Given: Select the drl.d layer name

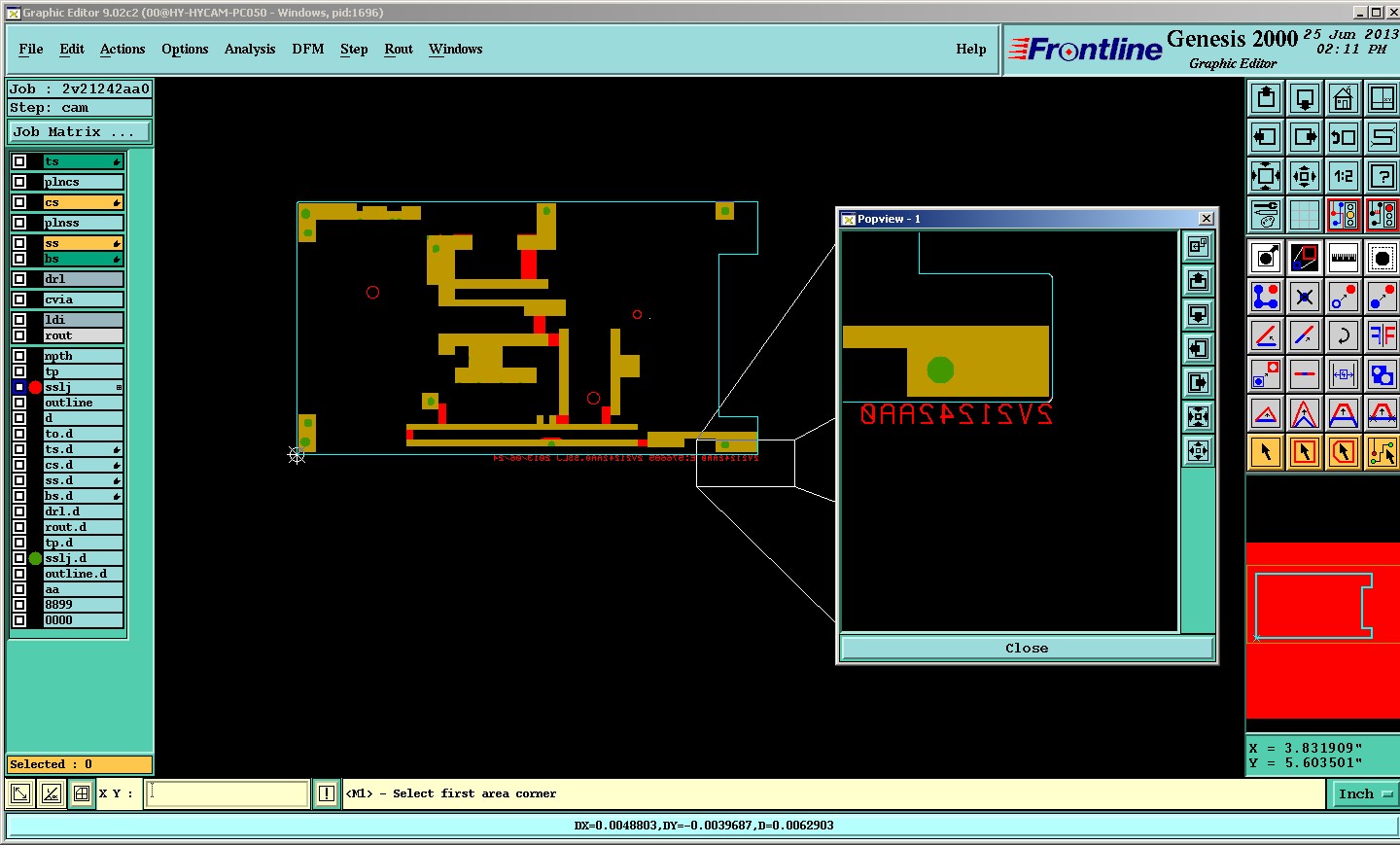Looking at the screenshot, I should (x=83, y=511).
